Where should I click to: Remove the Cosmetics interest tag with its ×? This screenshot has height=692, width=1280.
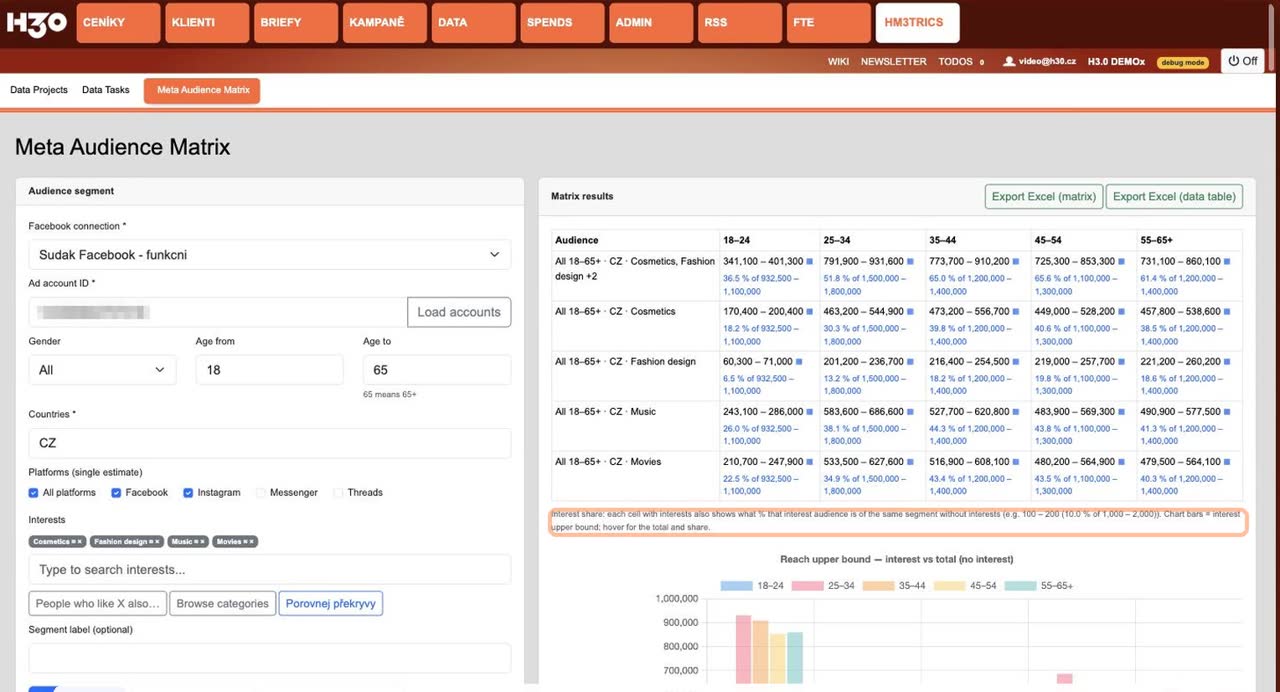coord(82,542)
